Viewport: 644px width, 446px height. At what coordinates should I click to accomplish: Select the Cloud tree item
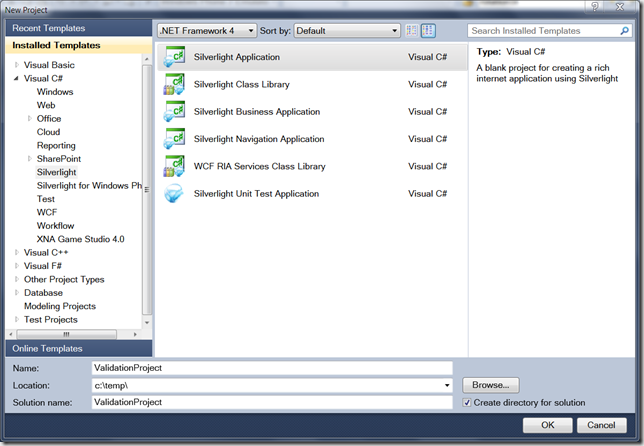click(48, 132)
